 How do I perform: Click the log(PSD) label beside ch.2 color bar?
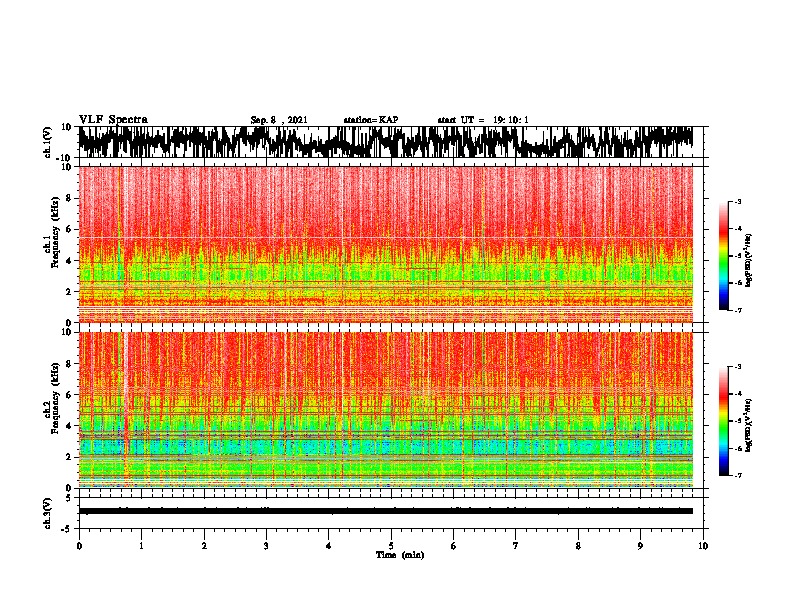coord(749,426)
